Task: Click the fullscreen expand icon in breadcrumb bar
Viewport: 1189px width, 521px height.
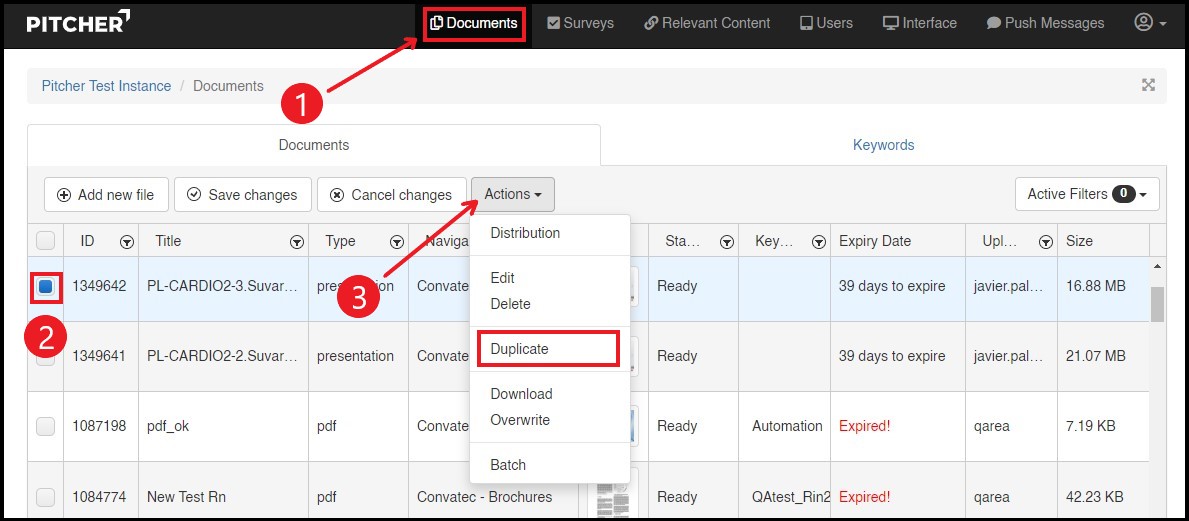Action: click(1148, 85)
